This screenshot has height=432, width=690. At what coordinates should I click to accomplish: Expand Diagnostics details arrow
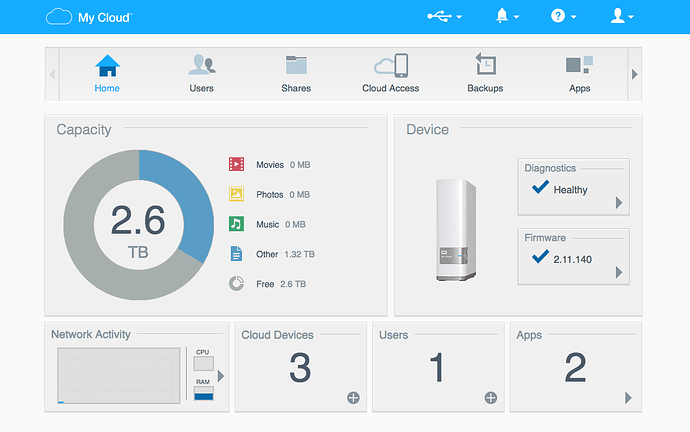pos(619,203)
